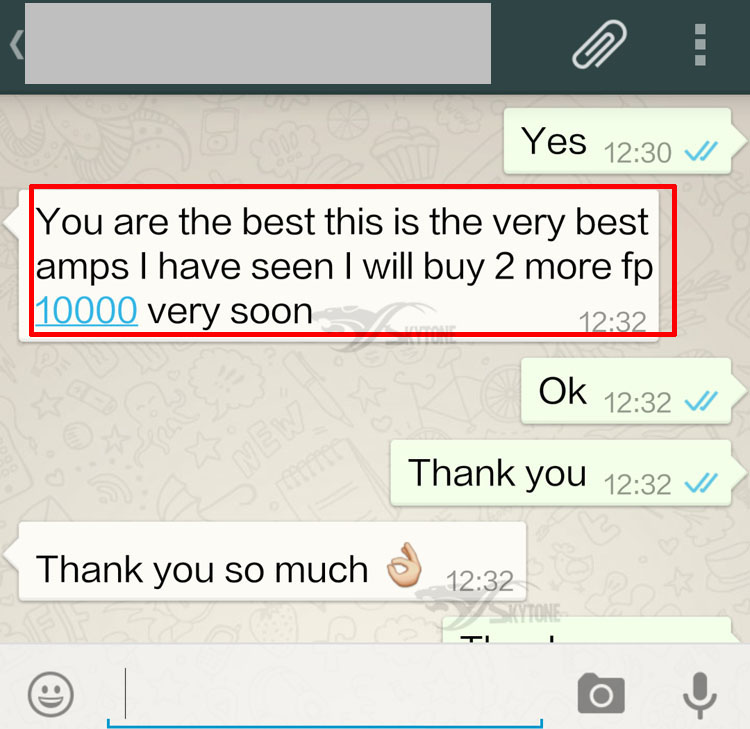The image size is (750, 729).
Task: Tap read-receipt ticks on "Ok" message
Action: pyautogui.click(x=701, y=401)
